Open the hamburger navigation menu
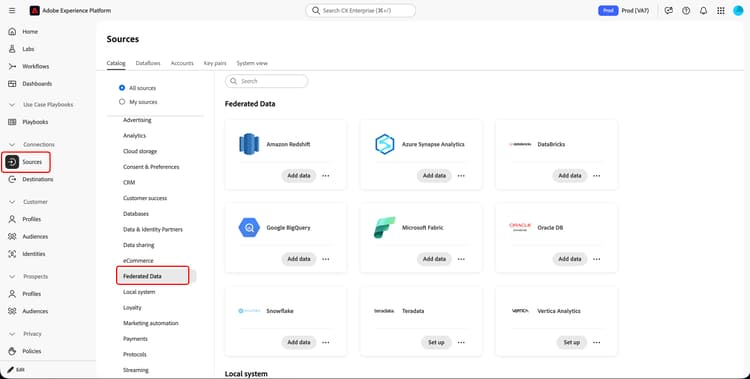Viewport: 750px width, 379px height. coord(12,11)
